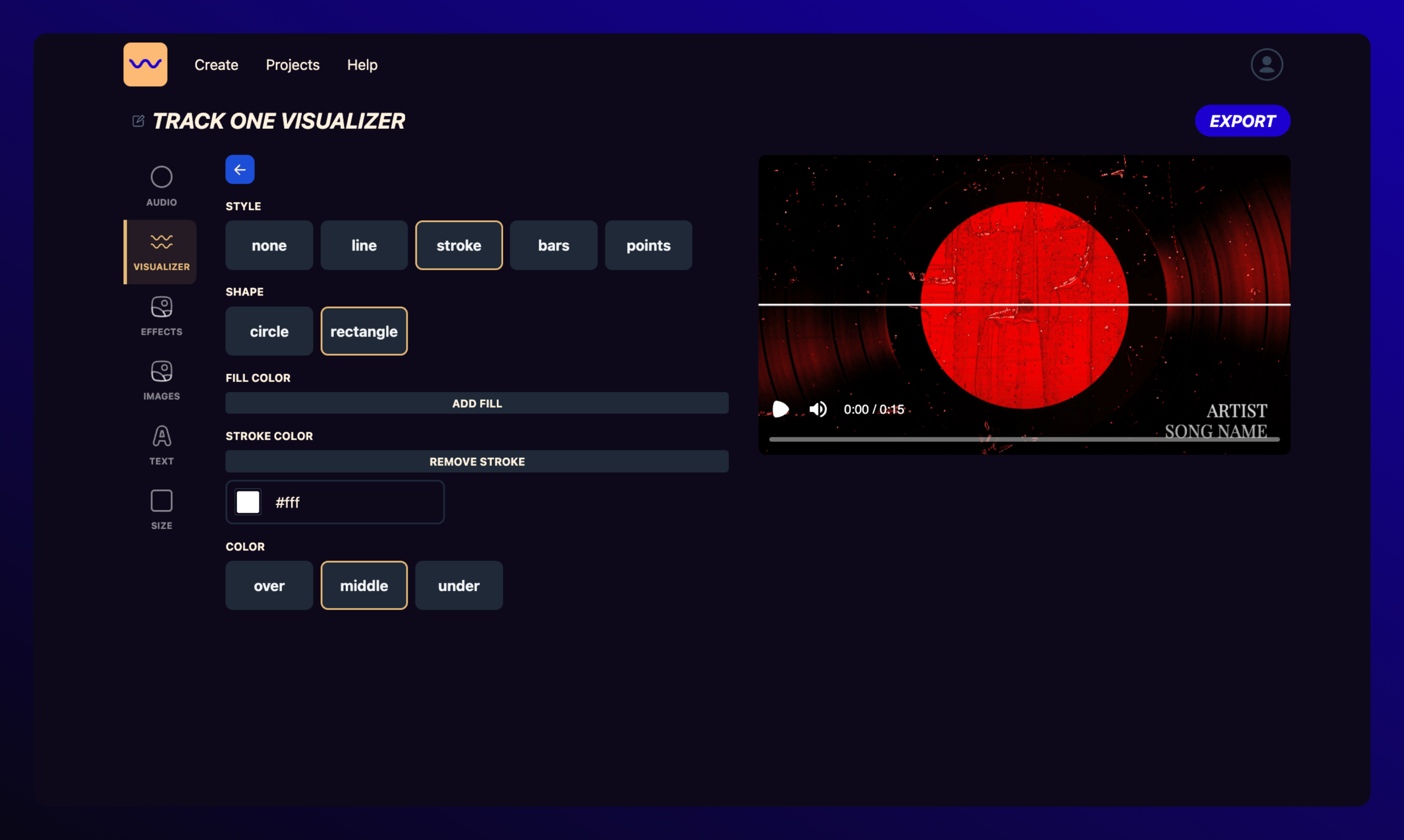Set style to none
1404x840 pixels.
click(270, 246)
